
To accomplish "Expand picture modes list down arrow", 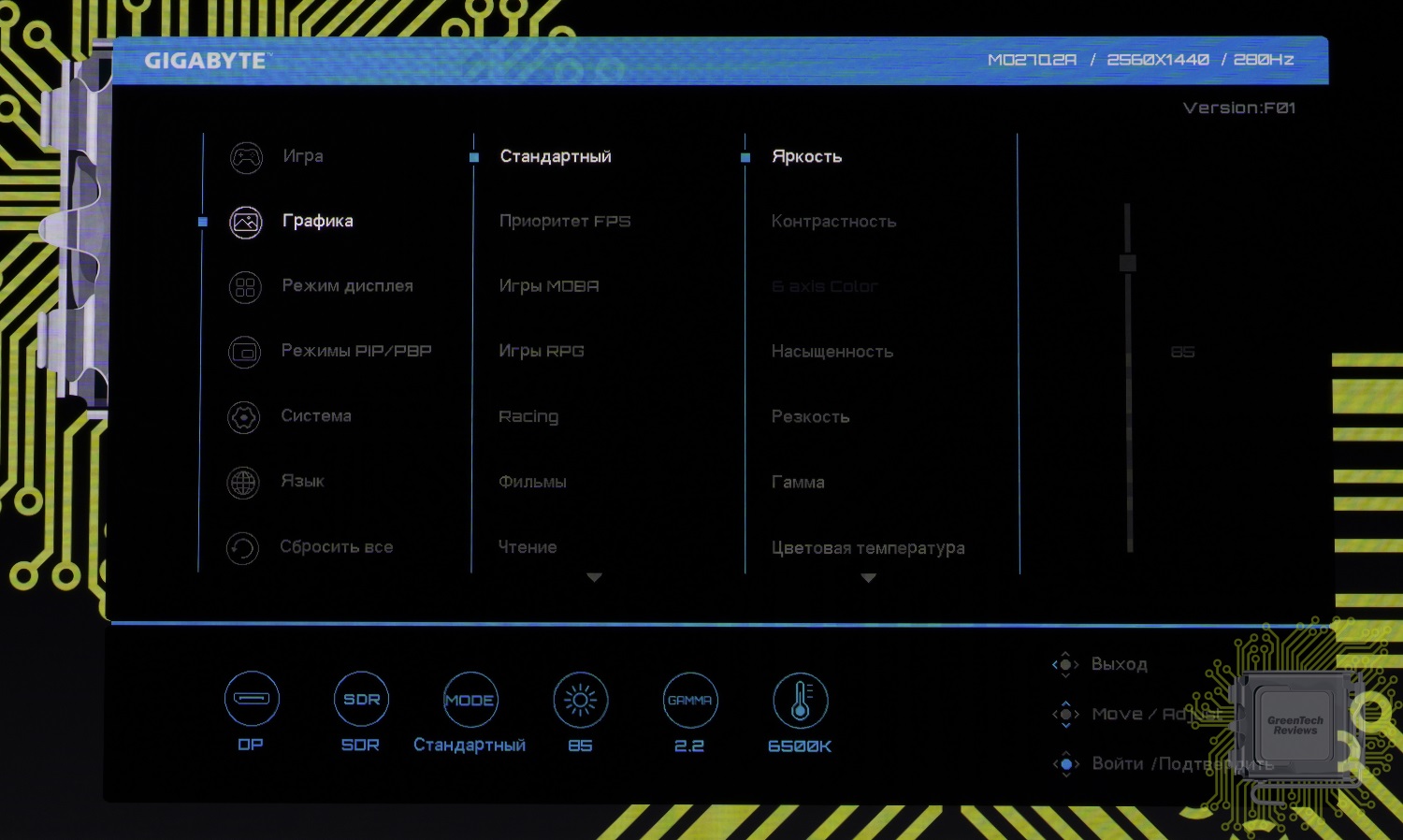I will [594, 578].
